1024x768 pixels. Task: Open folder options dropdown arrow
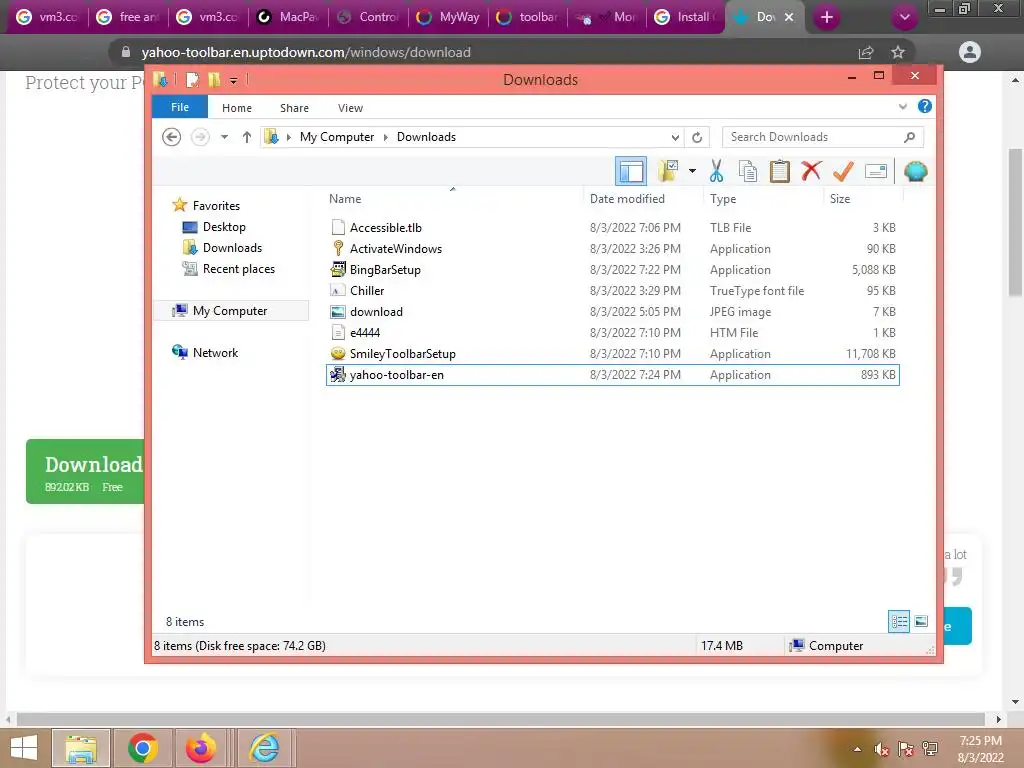tap(692, 171)
